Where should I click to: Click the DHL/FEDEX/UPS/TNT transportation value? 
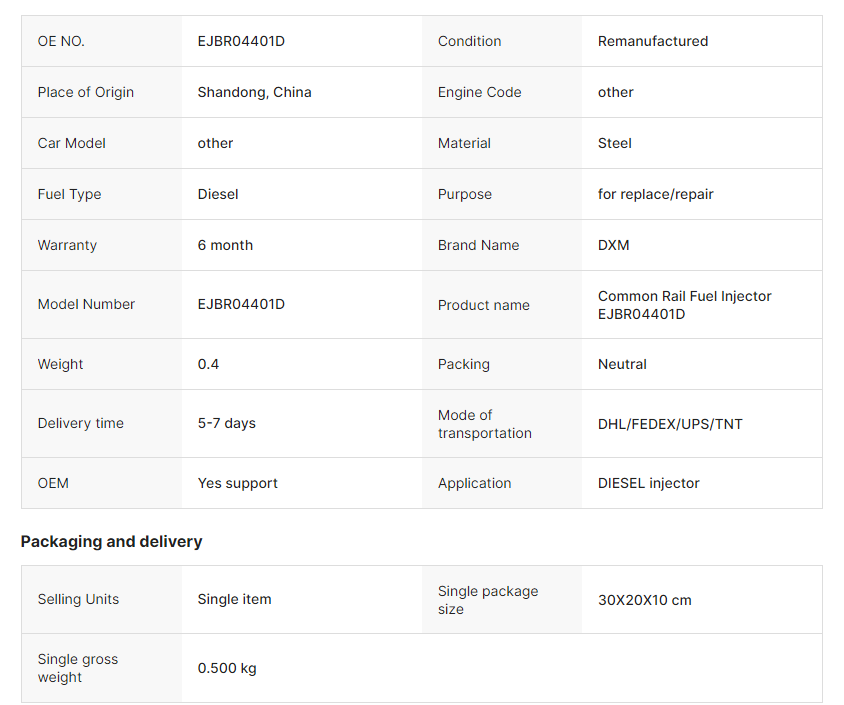click(670, 424)
